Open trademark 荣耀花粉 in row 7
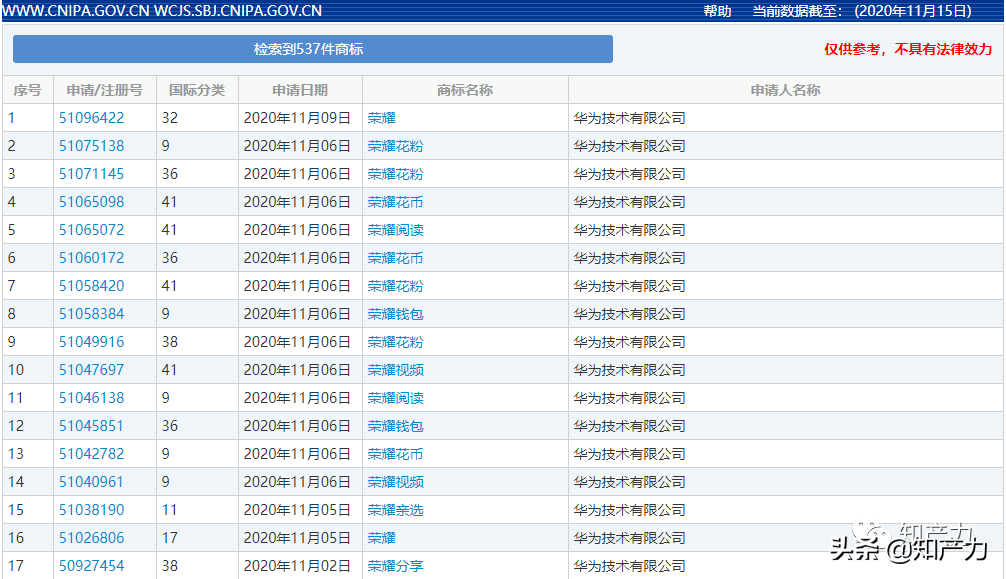The height and width of the screenshot is (579, 1006). pos(395,286)
